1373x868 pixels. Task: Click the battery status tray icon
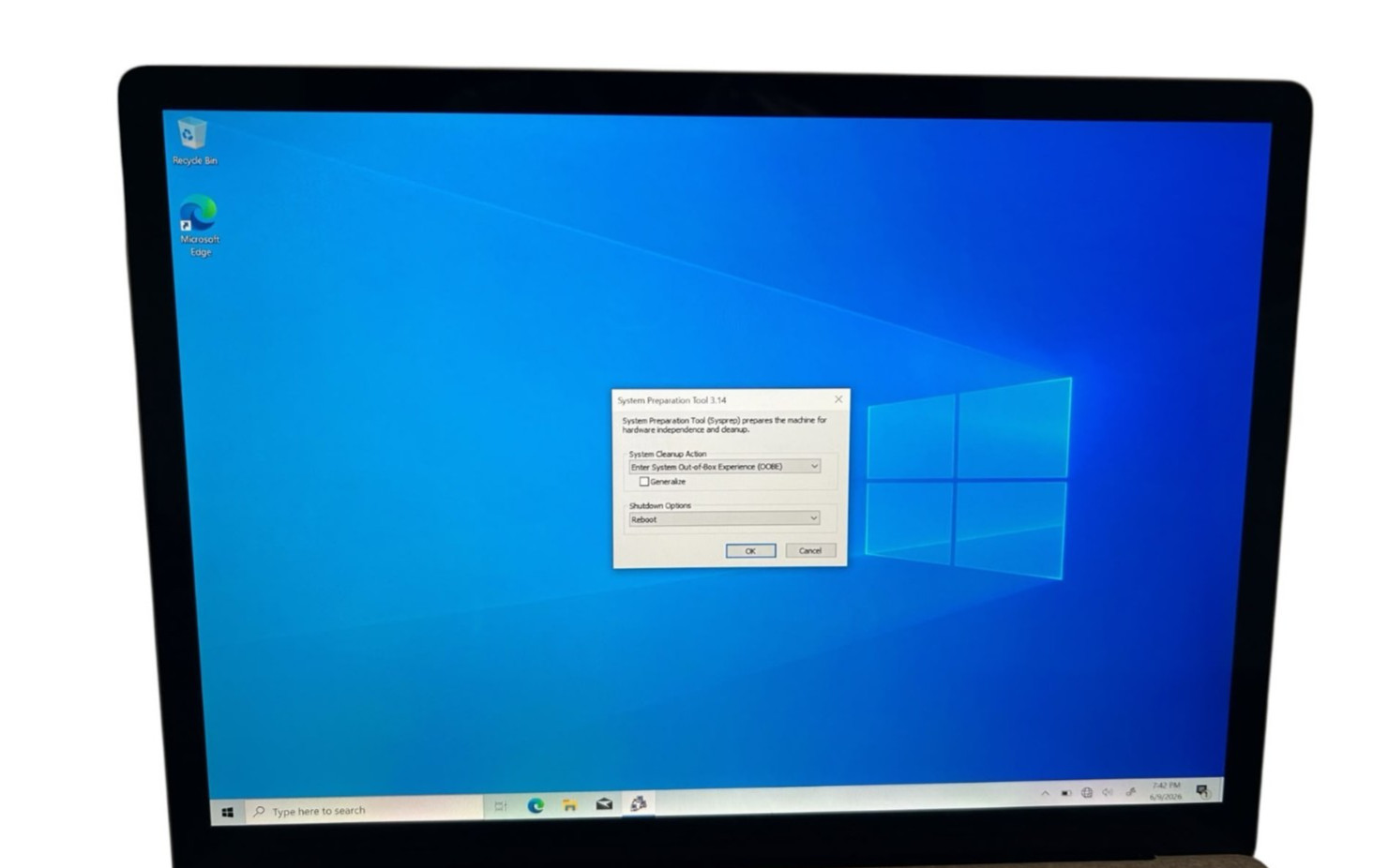pyautogui.click(x=1066, y=793)
